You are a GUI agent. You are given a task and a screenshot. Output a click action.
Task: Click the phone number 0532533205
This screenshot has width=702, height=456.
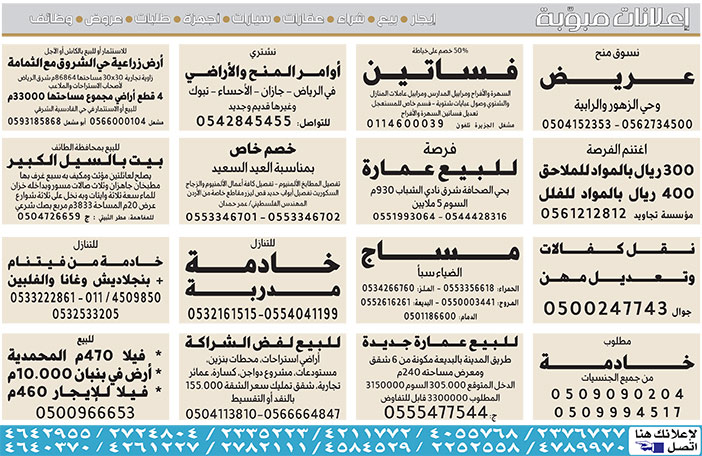pyautogui.click(x=86, y=314)
